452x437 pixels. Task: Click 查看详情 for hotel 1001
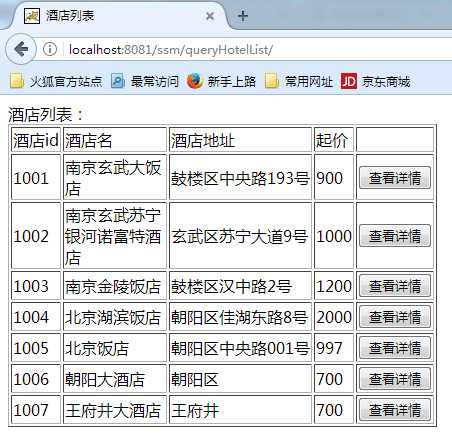tap(395, 178)
